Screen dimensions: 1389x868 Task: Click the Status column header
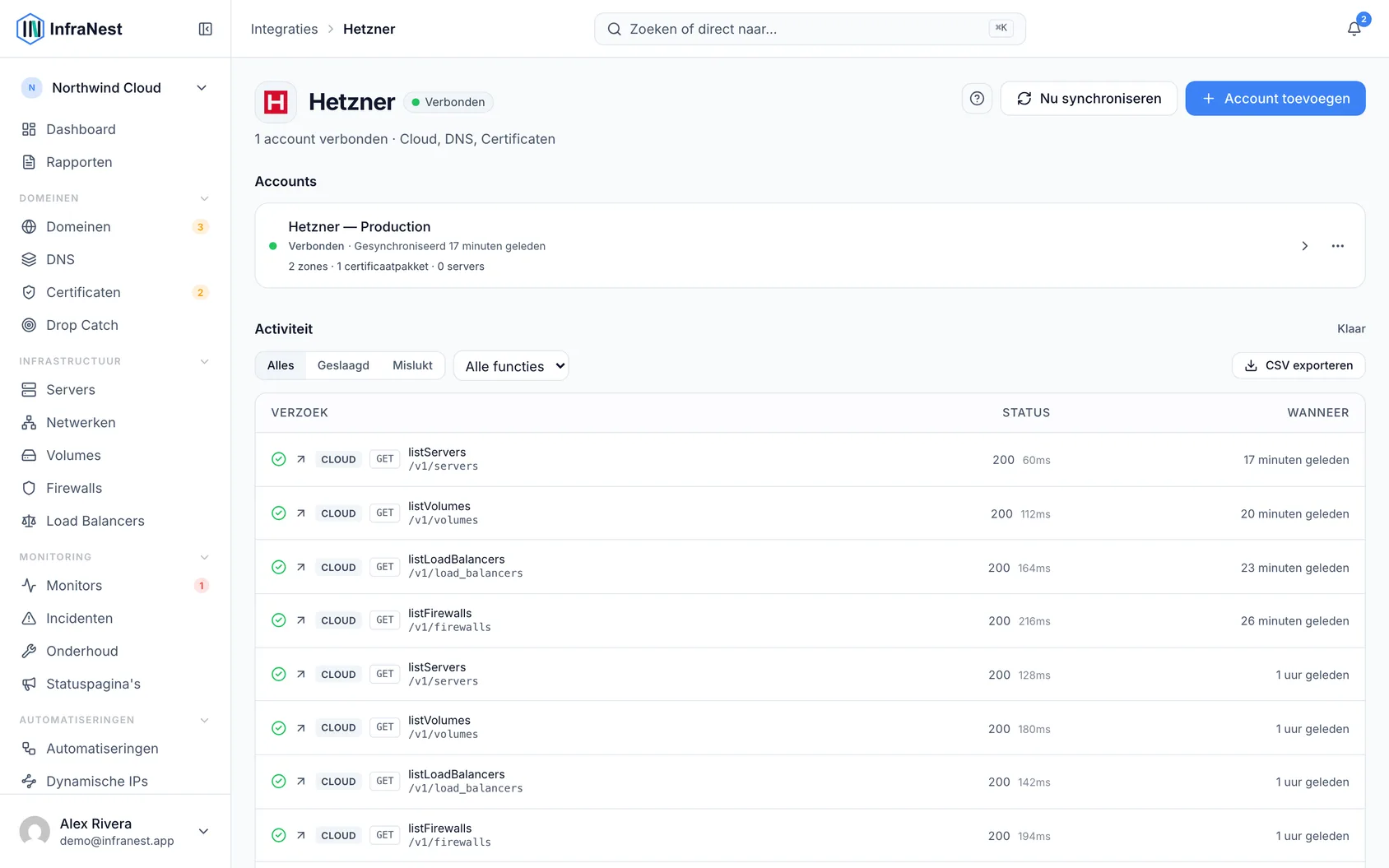click(x=1026, y=413)
